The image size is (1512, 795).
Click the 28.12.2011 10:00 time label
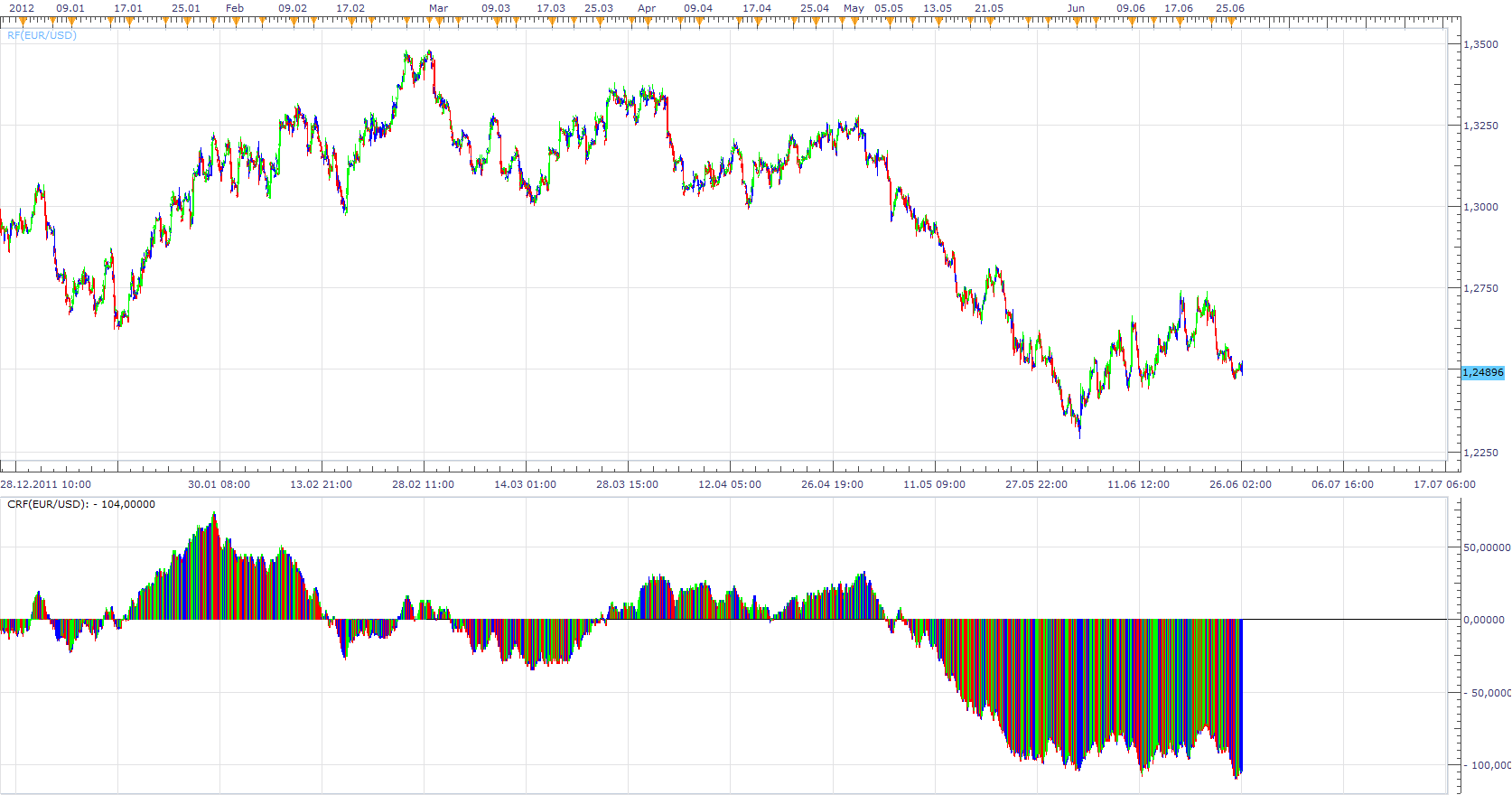coord(45,484)
